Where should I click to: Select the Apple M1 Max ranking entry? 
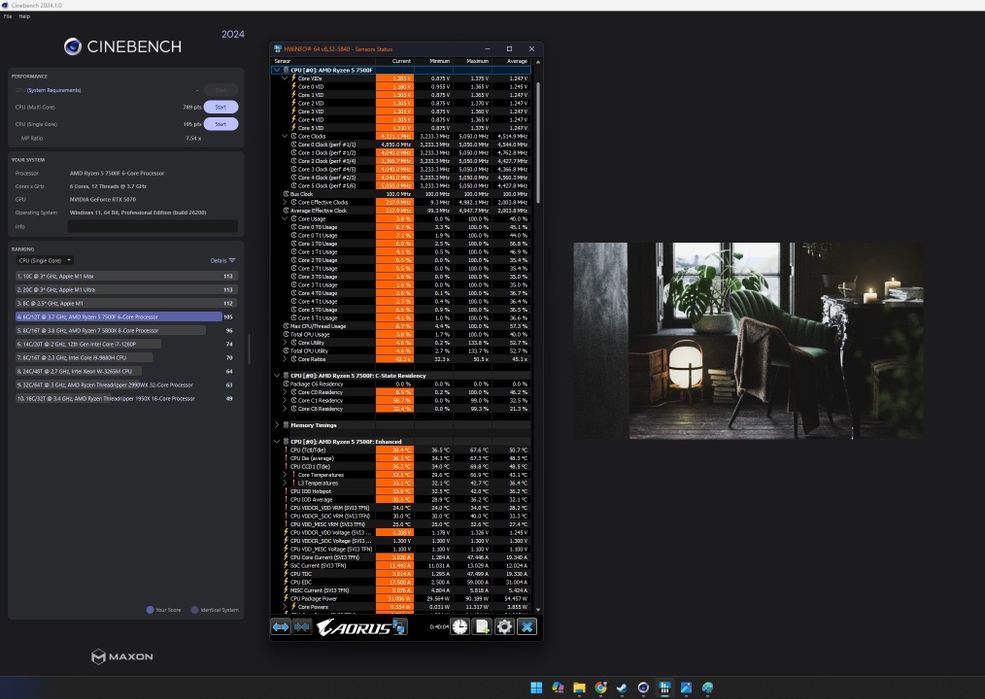click(x=126, y=276)
